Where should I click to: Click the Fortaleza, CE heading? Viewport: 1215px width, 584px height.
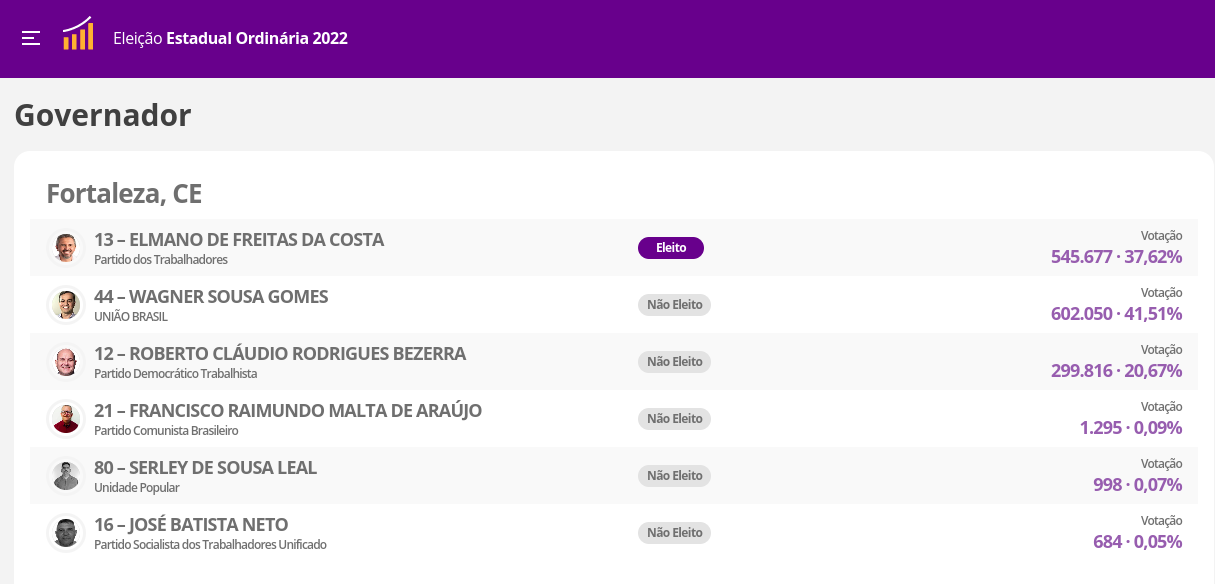[124, 194]
